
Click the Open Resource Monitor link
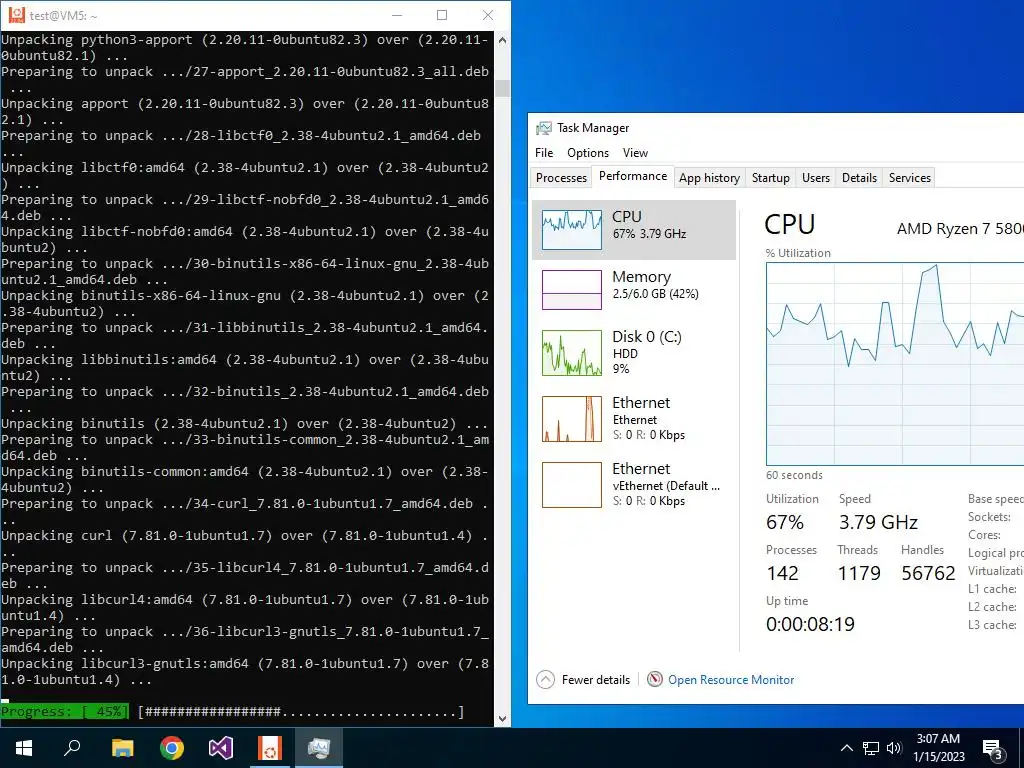(731, 680)
